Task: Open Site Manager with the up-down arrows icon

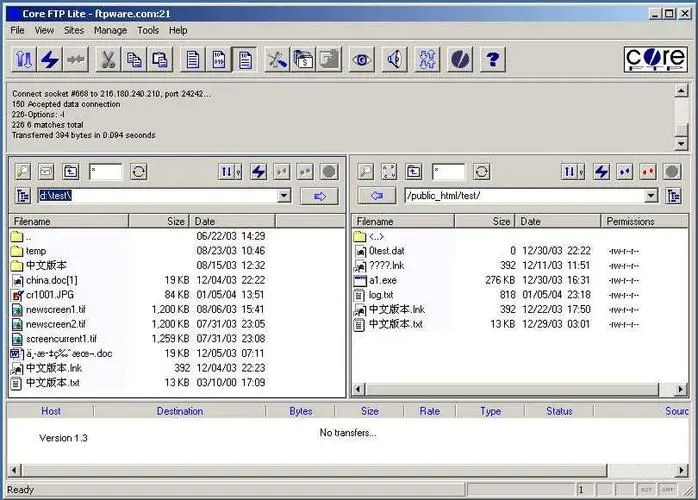Action: (24, 59)
